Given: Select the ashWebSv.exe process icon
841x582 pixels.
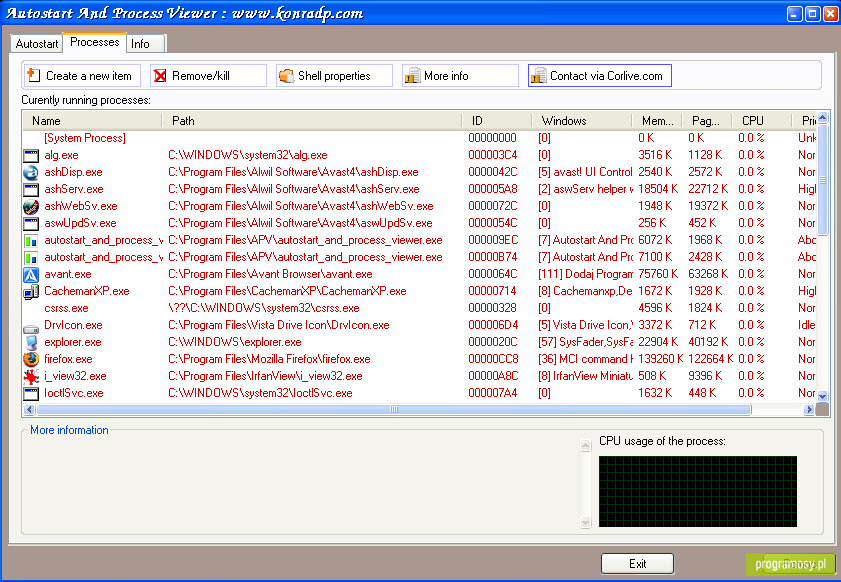Looking at the screenshot, I should coord(31,207).
